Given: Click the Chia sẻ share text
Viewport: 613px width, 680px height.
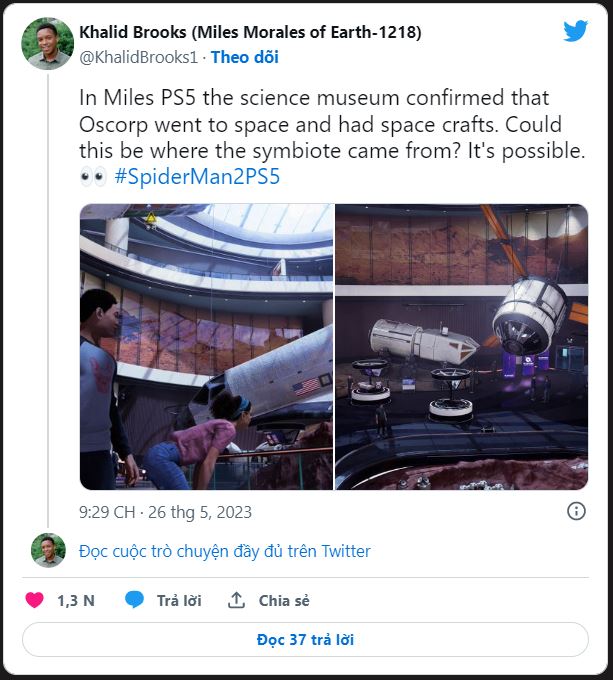Looking at the screenshot, I should (284, 600).
